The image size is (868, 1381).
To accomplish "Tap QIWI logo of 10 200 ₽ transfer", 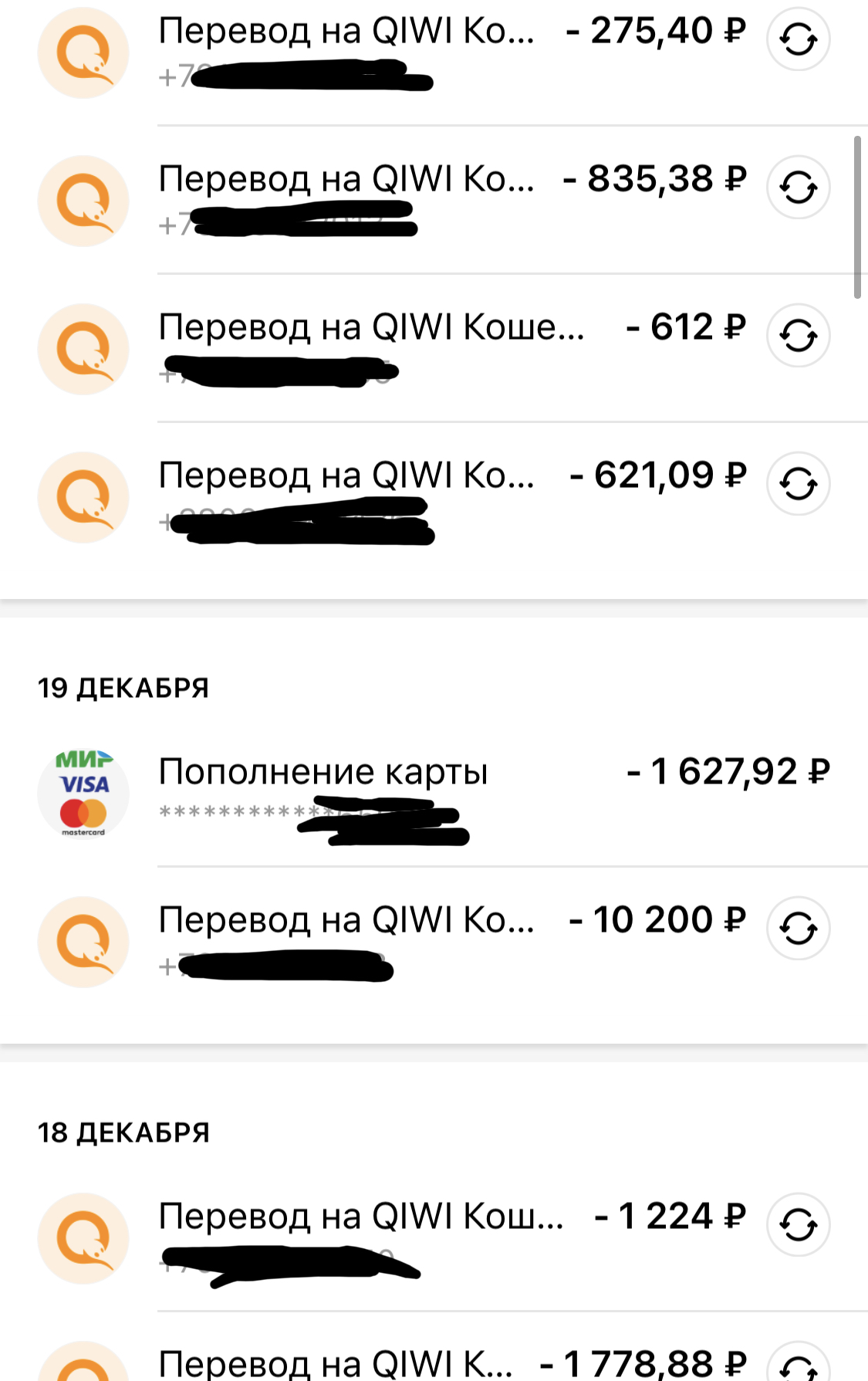I will tap(83, 942).
